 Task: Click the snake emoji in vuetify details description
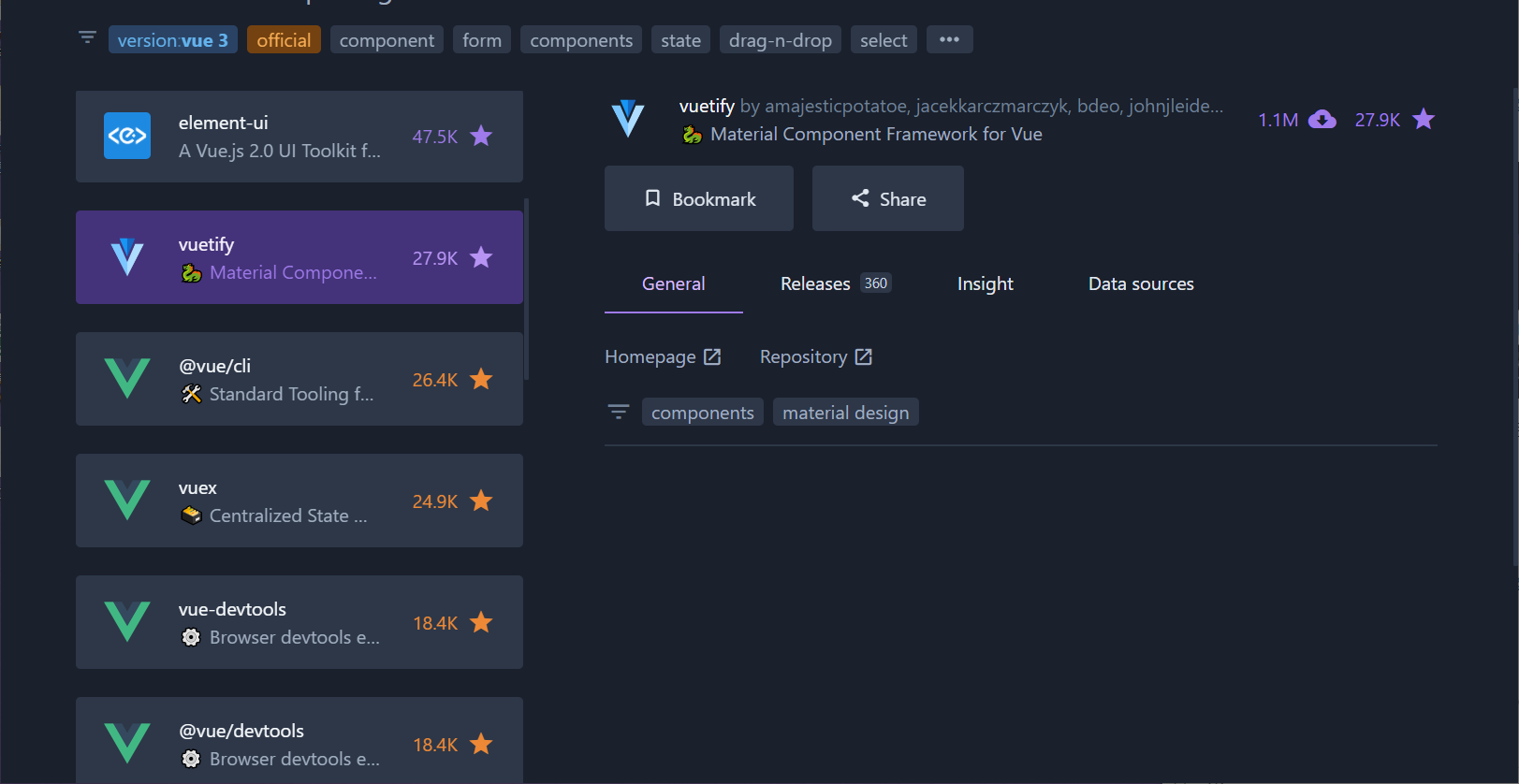tap(693, 134)
